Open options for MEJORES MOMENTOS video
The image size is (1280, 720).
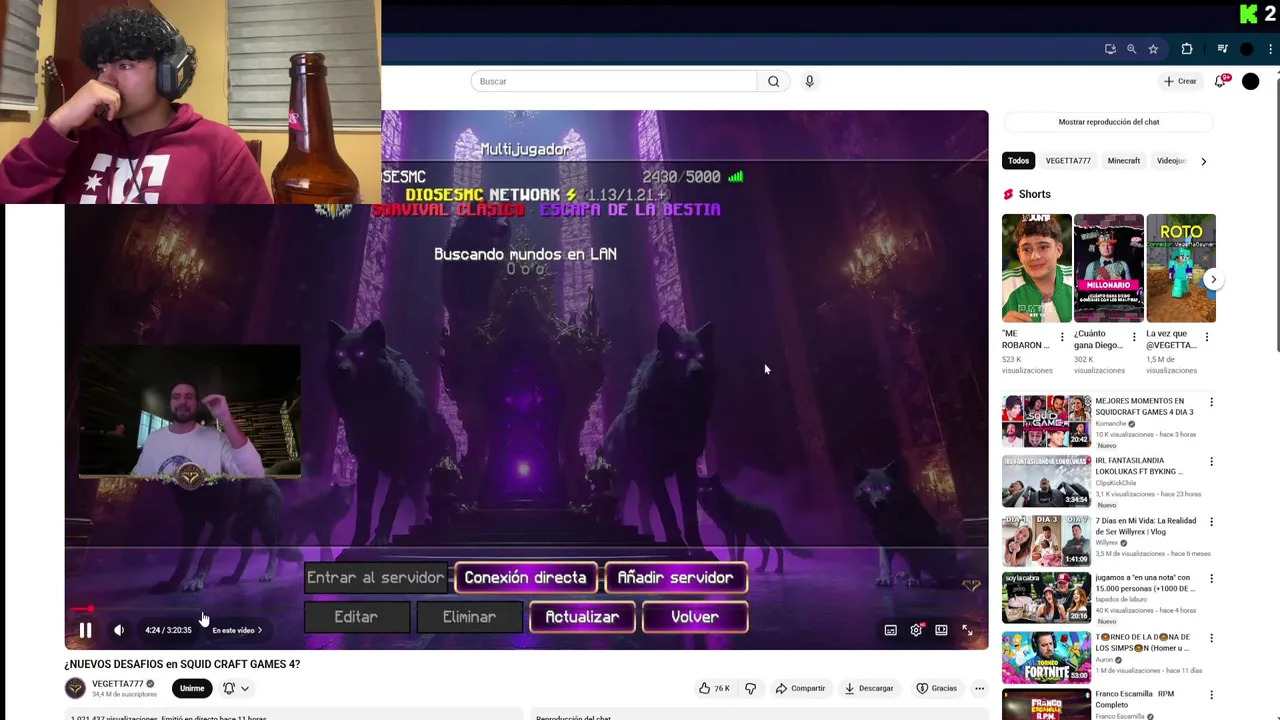(1211, 402)
